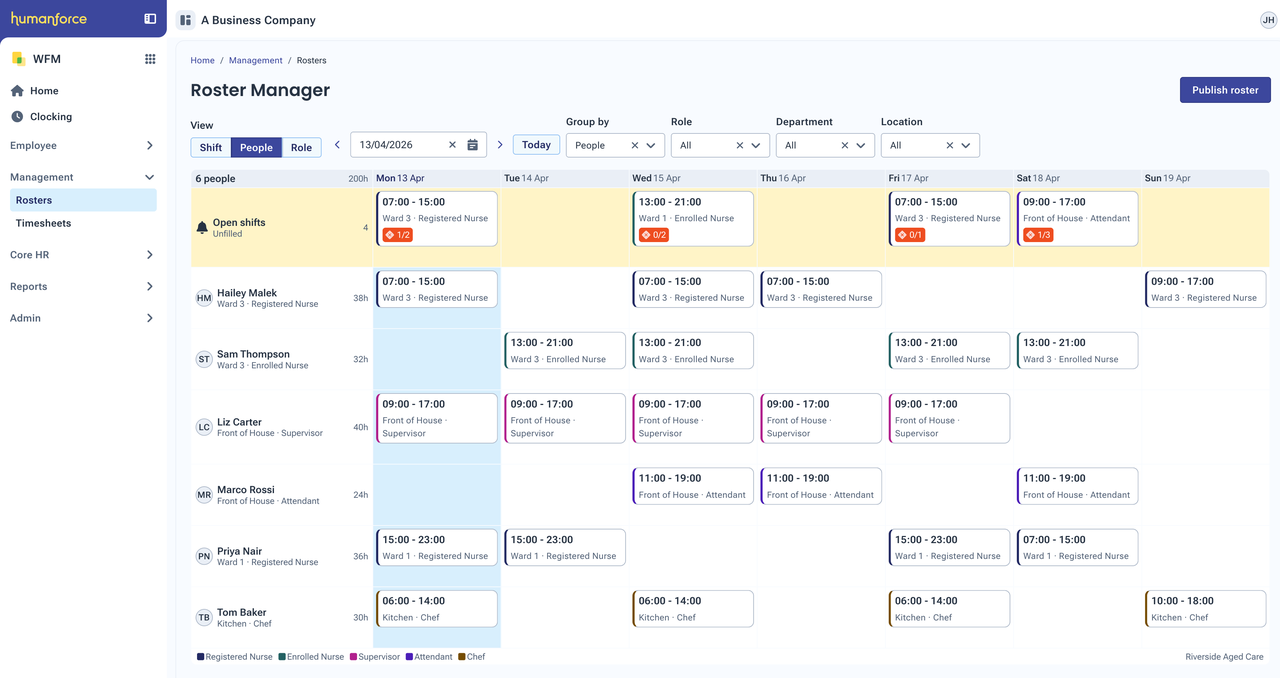This screenshot has height=678, width=1280.
Task: Open Timesheets in the sidebar
Action: 83,223
